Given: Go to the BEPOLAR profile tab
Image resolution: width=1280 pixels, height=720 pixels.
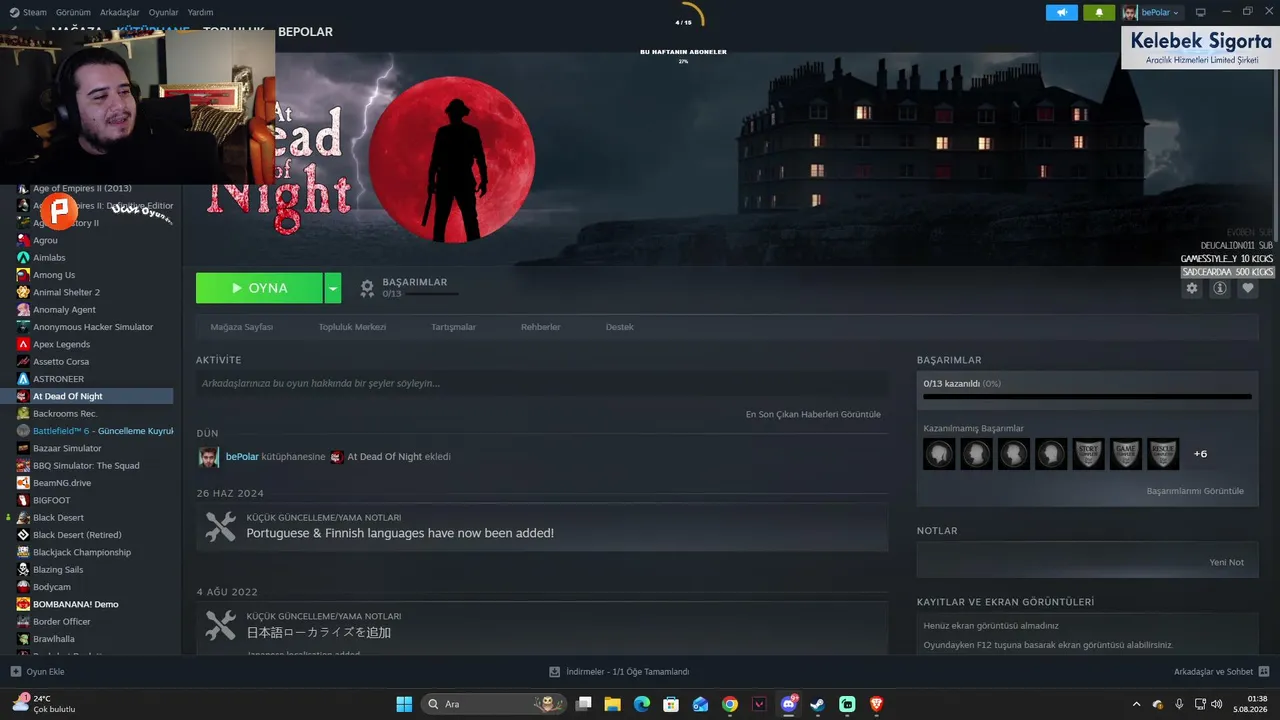Looking at the screenshot, I should pyautogui.click(x=305, y=32).
